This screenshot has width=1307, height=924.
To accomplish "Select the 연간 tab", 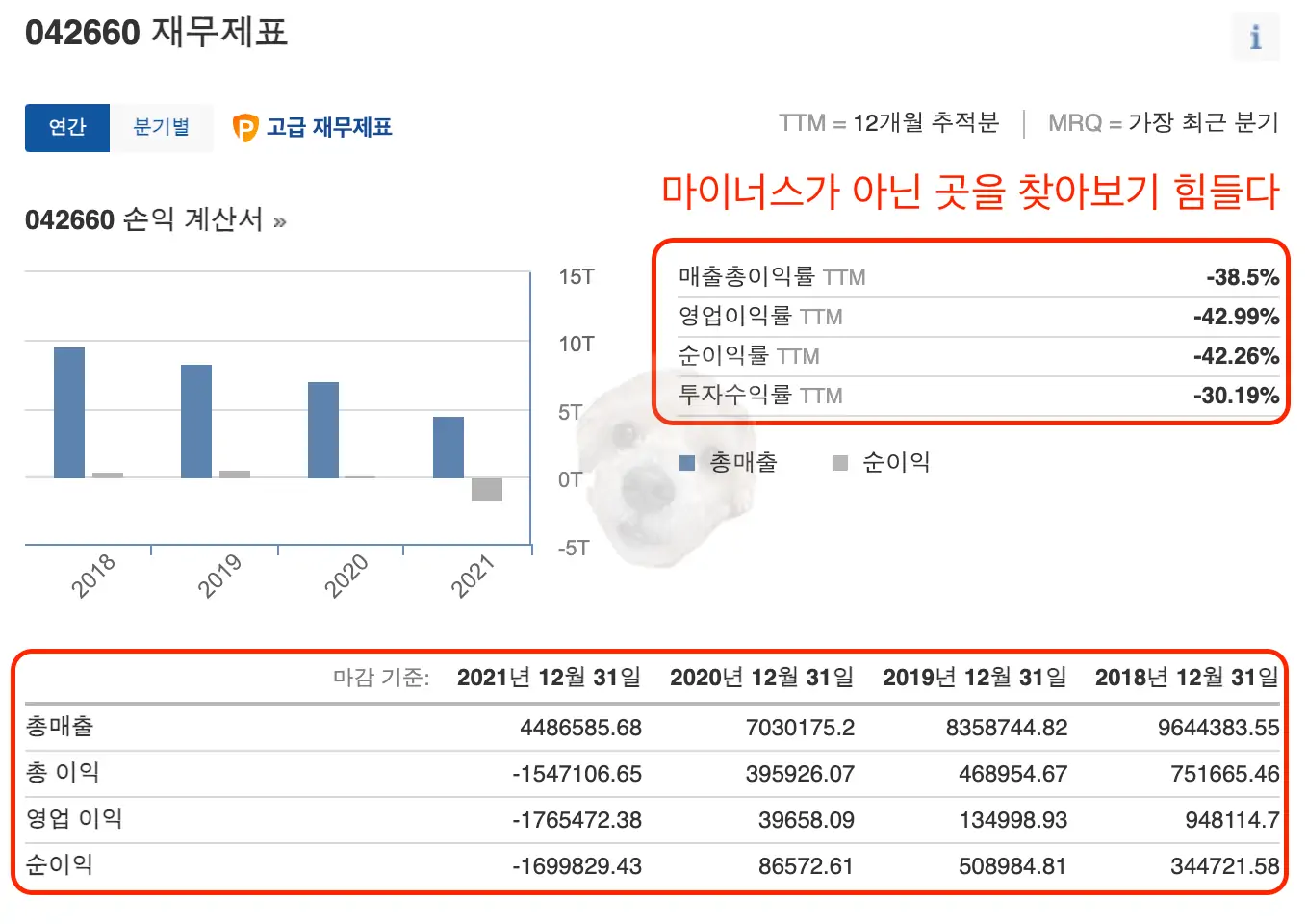I will pos(66,127).
